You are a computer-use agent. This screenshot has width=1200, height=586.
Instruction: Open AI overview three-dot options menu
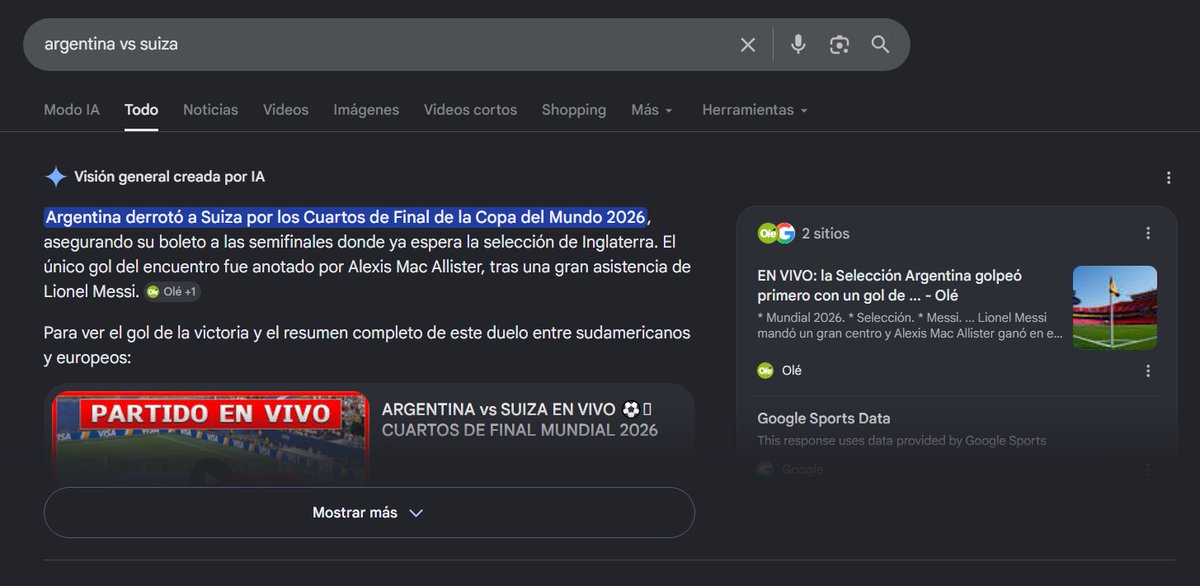click(1168, 178)
